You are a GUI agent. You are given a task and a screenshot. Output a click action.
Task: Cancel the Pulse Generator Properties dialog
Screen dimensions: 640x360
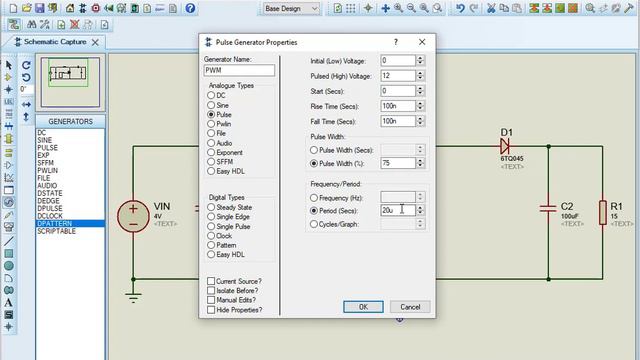[x=410, y=307]
